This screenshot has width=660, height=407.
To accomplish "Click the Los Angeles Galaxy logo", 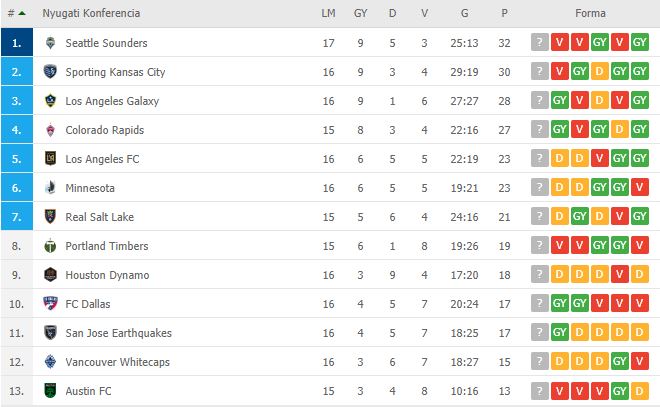I will click(x=50, y=101).
